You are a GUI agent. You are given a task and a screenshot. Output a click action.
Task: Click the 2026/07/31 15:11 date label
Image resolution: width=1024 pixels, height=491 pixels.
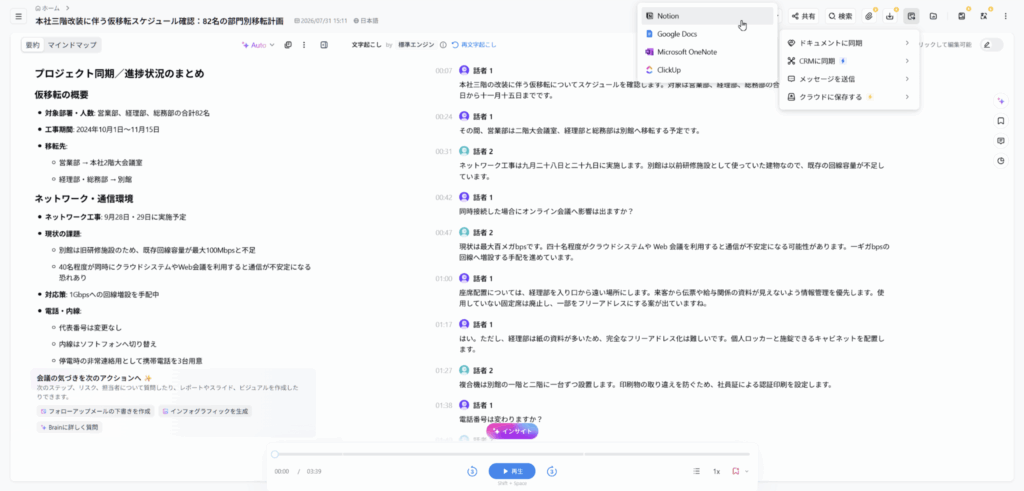(321, 21)
